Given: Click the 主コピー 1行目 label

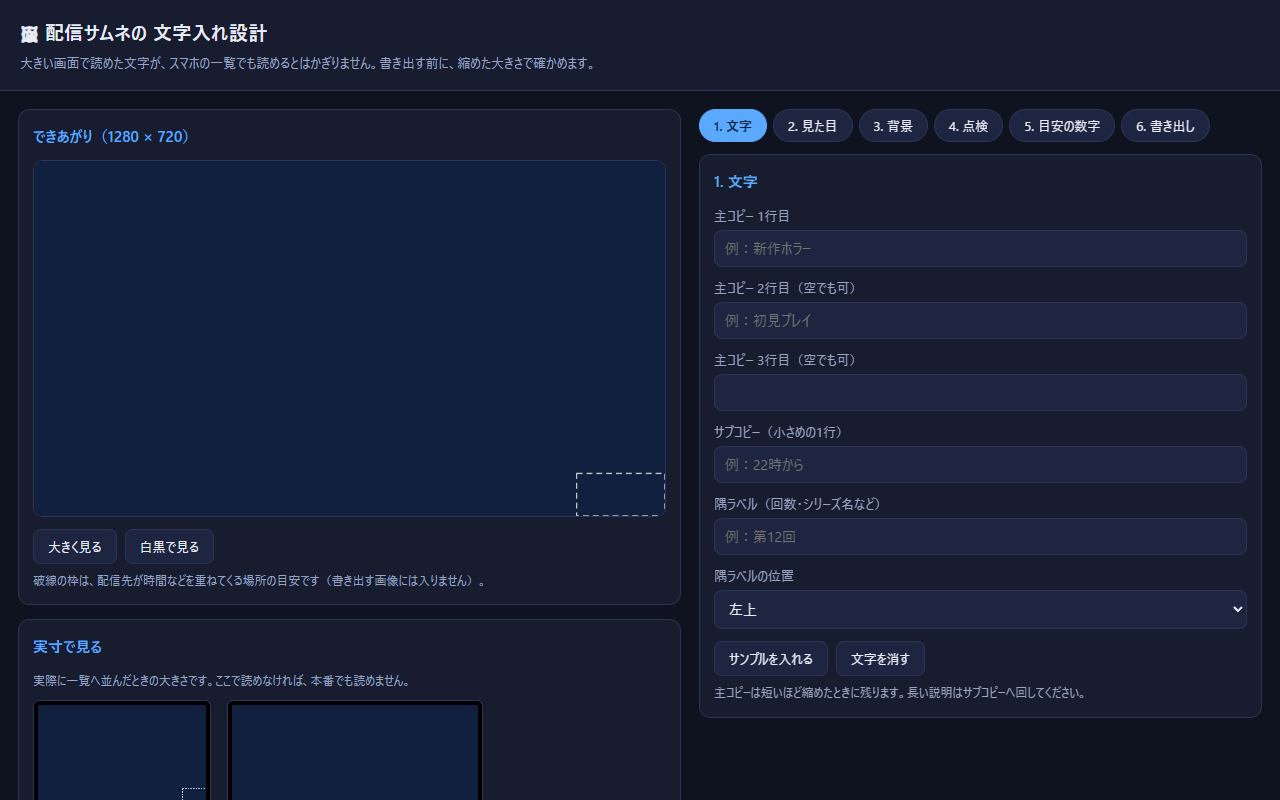Looking at the screenshot, I should [x=752, y=216].
